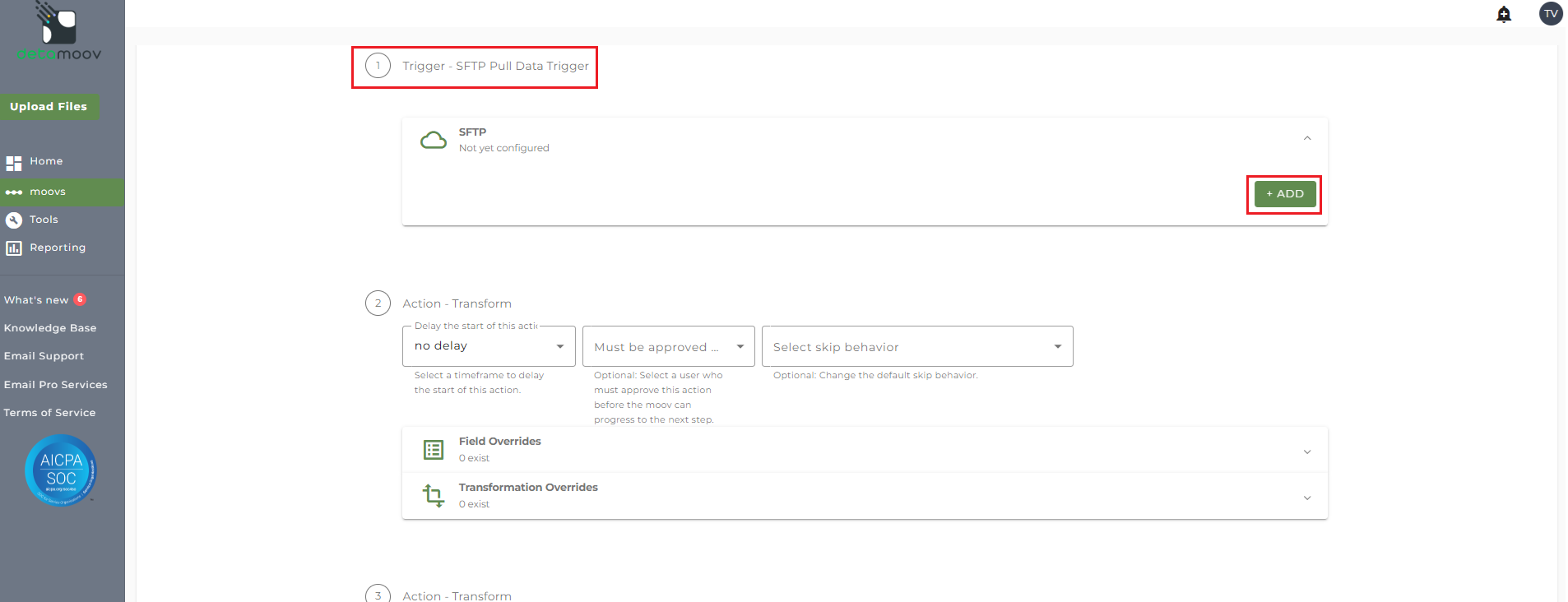Click the step 2 'Action - Transform' heading
Viewport: 1568px width, 602px height.
pyautogui.click(x=457, y=303)
